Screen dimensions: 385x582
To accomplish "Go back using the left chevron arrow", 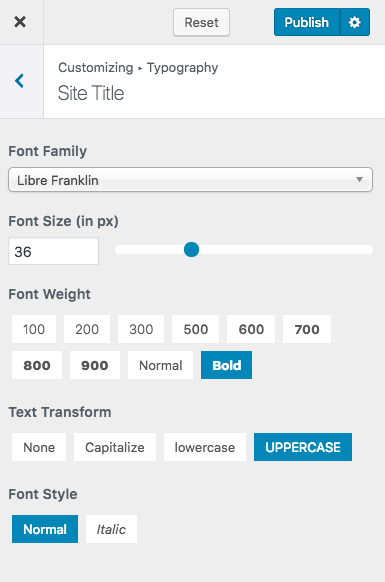I will [x=19, y=81].
